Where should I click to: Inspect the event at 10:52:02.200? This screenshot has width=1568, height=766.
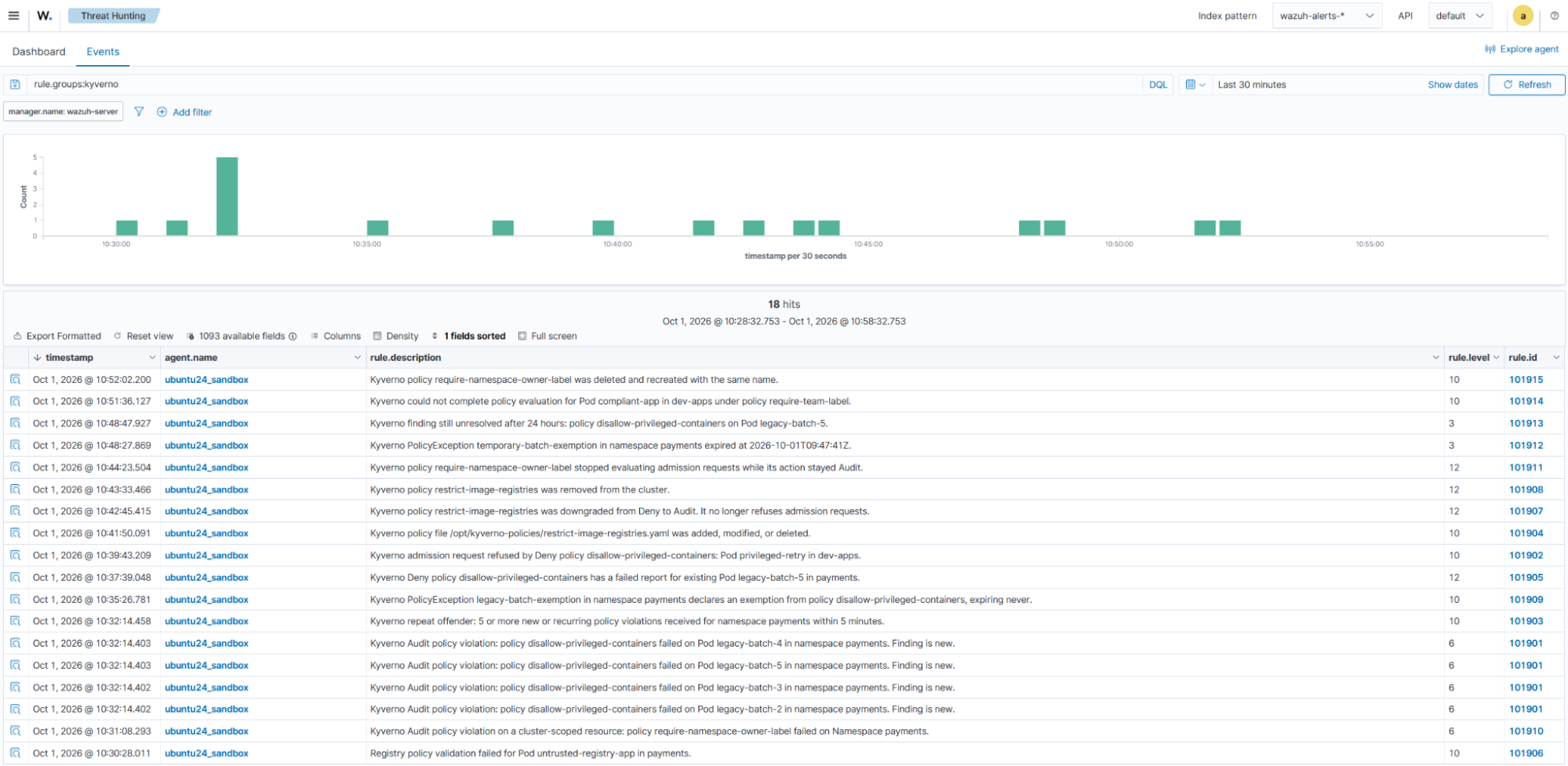point(15,379)
